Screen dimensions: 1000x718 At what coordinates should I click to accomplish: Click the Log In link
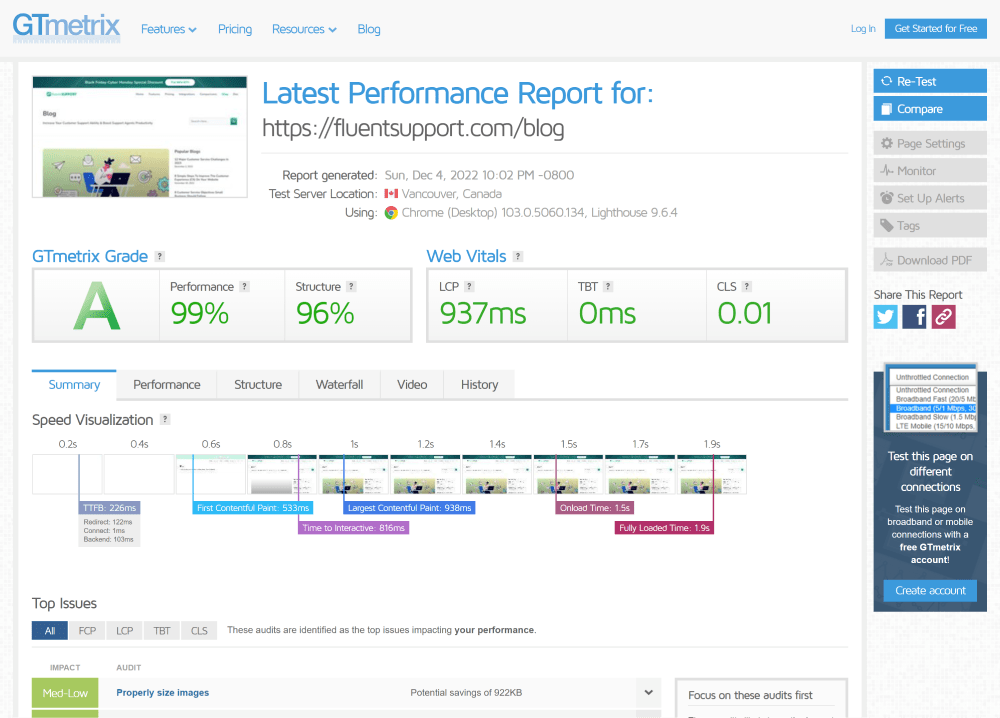[x=863, y=29]
